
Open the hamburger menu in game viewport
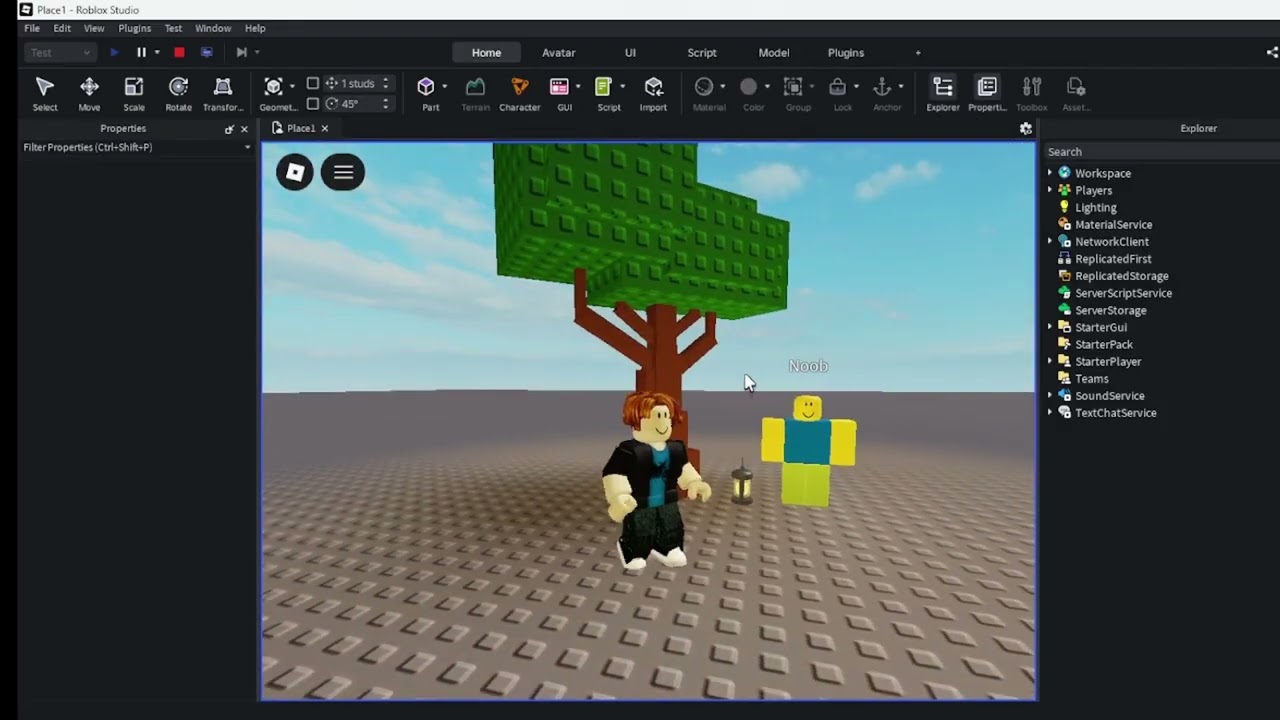coord(343,172)
